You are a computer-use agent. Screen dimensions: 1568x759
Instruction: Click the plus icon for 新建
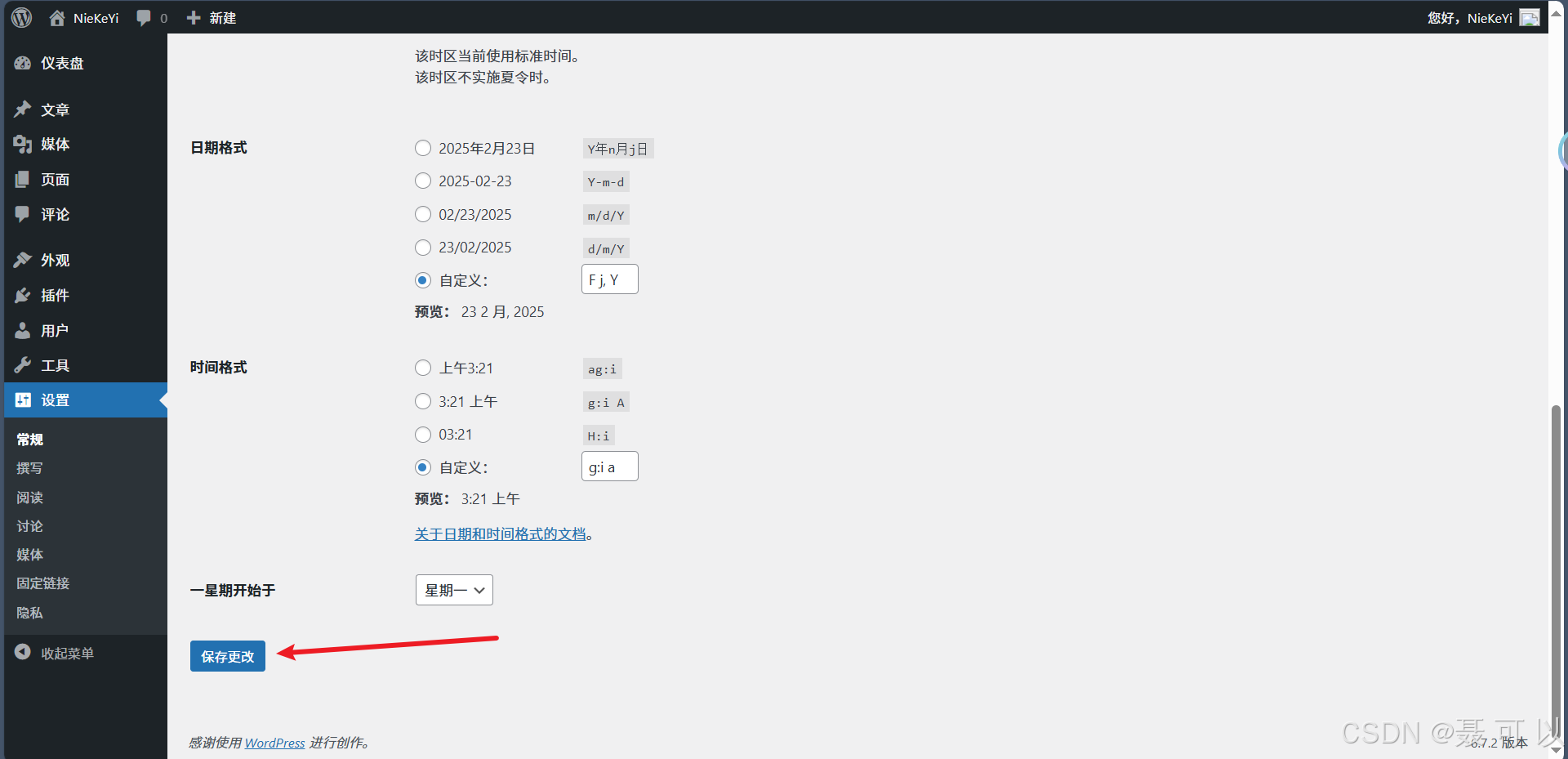[x=194, y=18]
